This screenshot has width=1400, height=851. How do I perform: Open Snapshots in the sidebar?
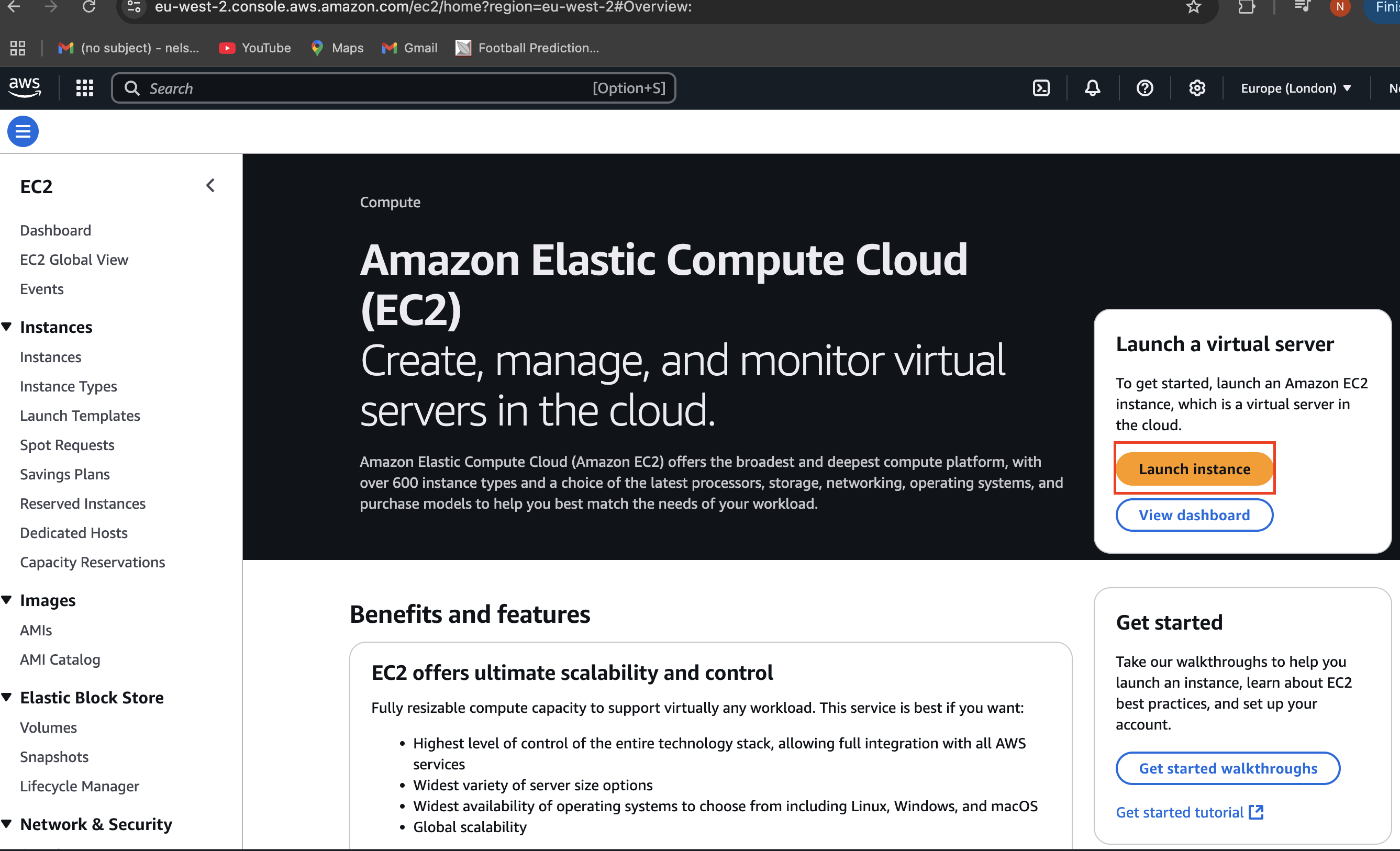pyautogui.click(x=54, y=757)
